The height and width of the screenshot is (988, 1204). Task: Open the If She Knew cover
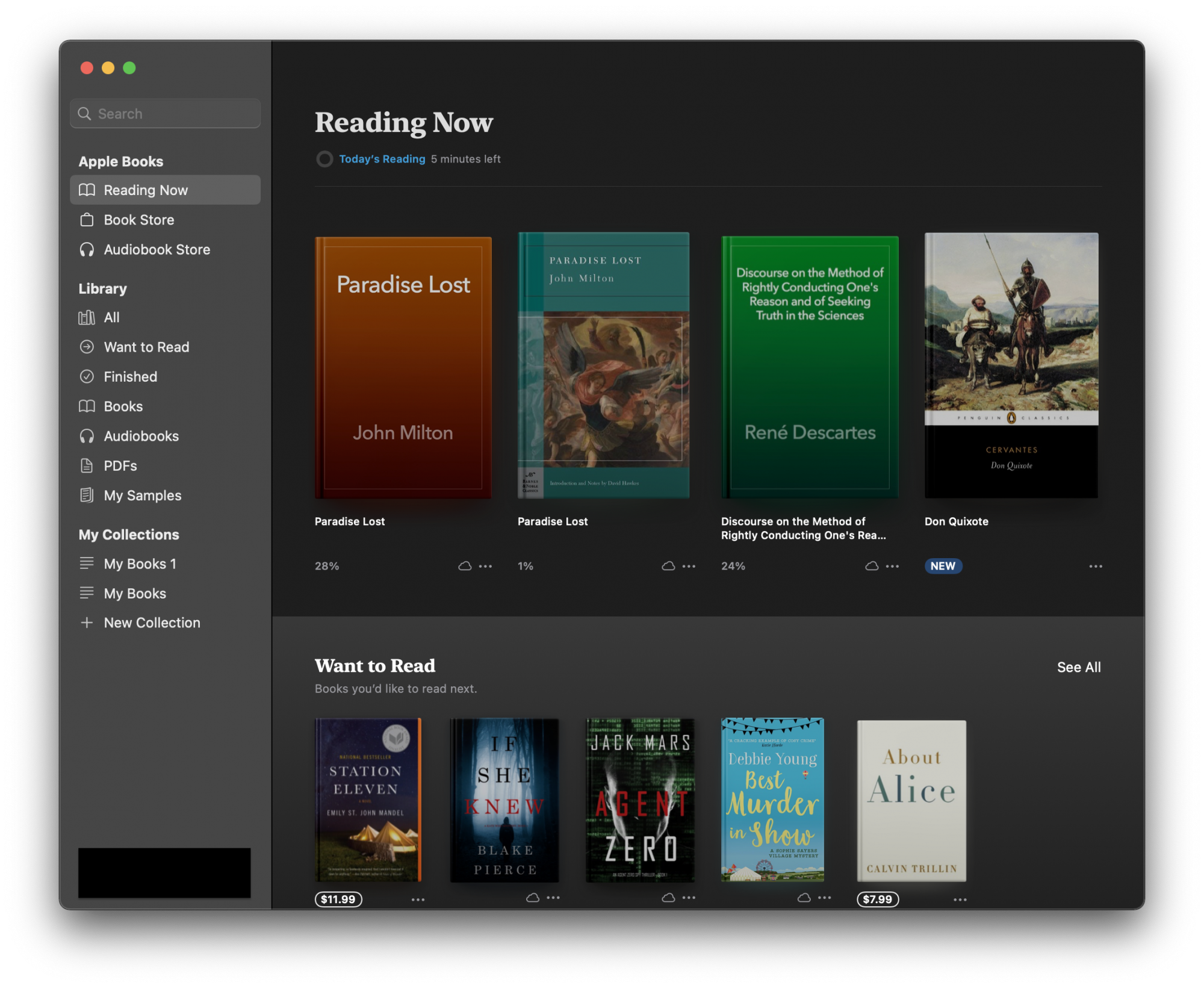504,800
